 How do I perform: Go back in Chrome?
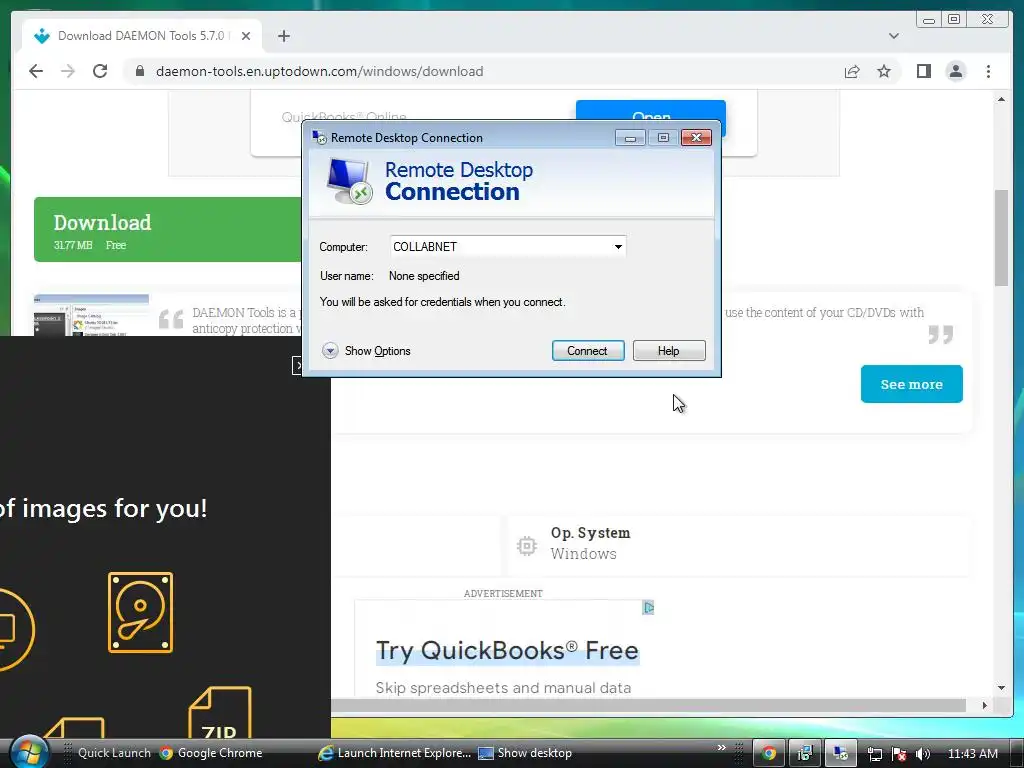point(36,71)
